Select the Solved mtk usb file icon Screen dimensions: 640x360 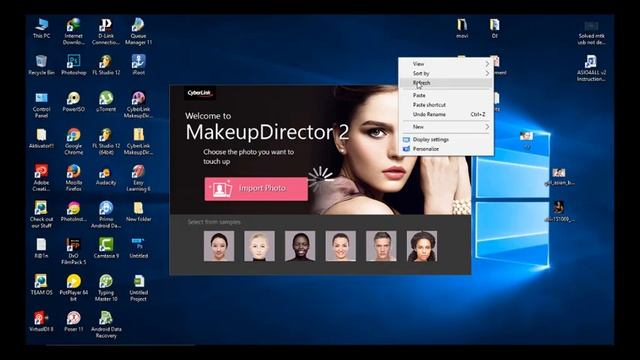[591, 33]
